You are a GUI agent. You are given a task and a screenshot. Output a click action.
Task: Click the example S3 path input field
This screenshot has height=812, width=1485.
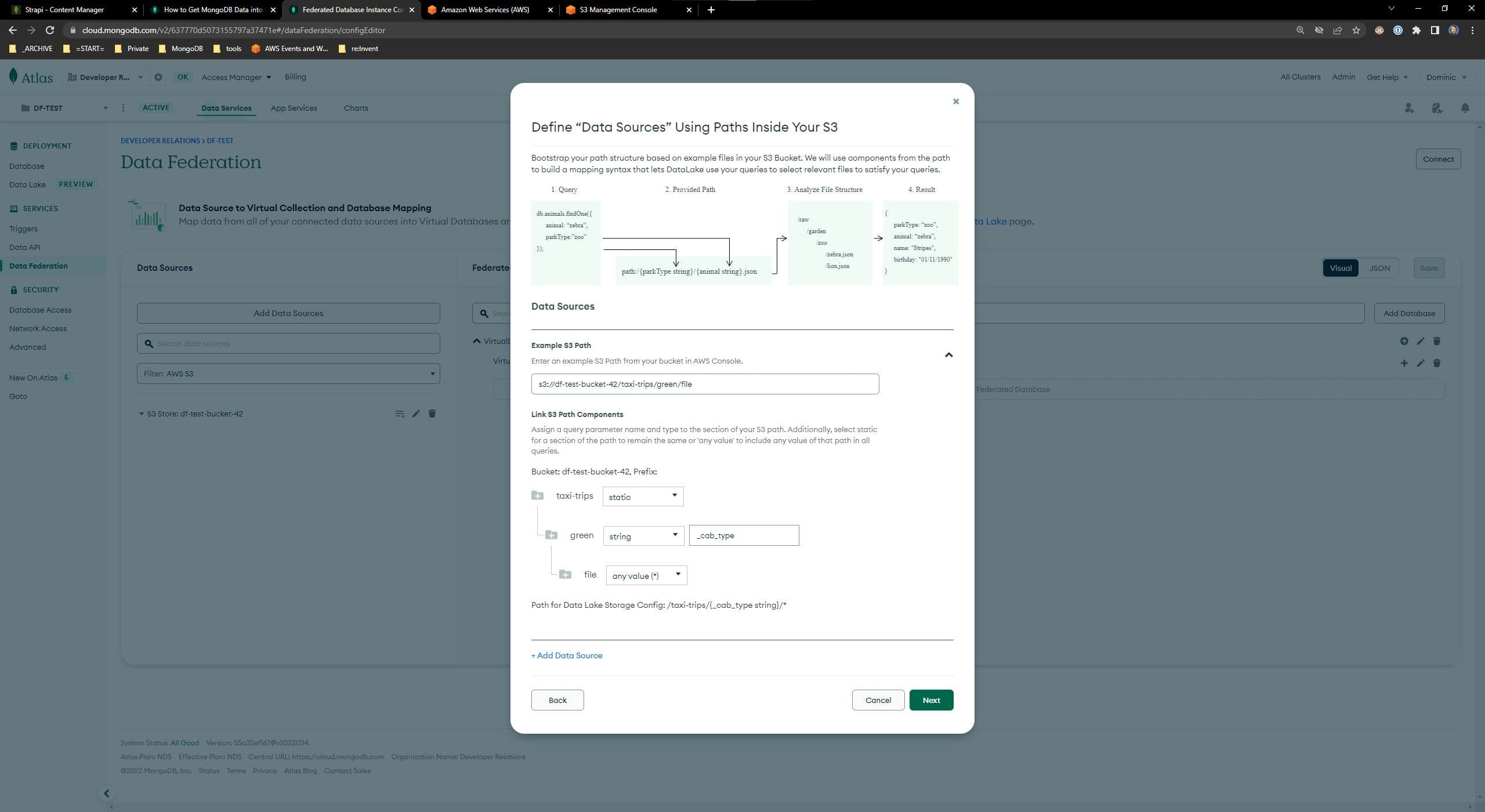[704, 384]
